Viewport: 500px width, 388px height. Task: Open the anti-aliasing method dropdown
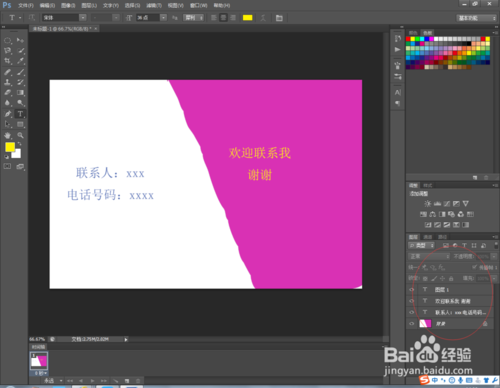tap(194, 18)
